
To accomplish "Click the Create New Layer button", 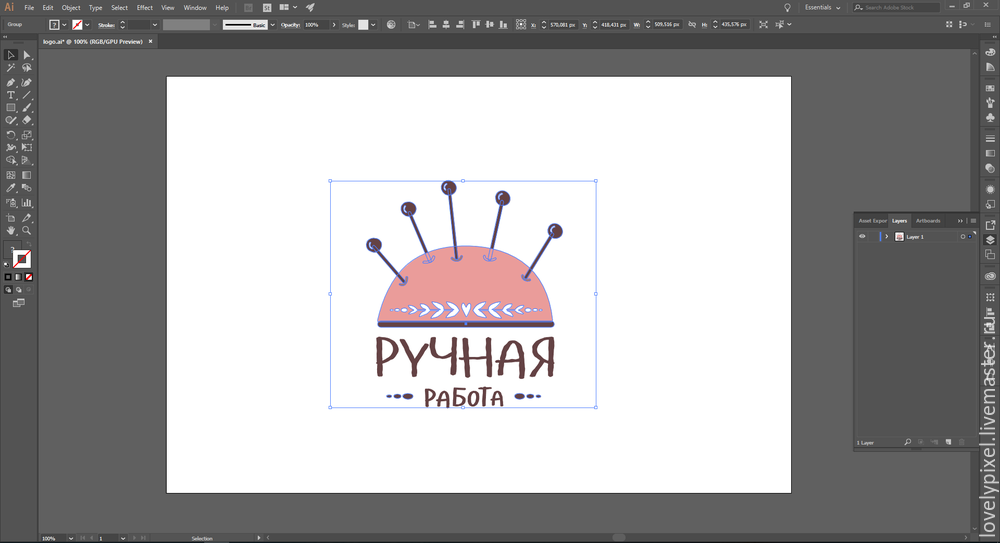I will point(947,442).
